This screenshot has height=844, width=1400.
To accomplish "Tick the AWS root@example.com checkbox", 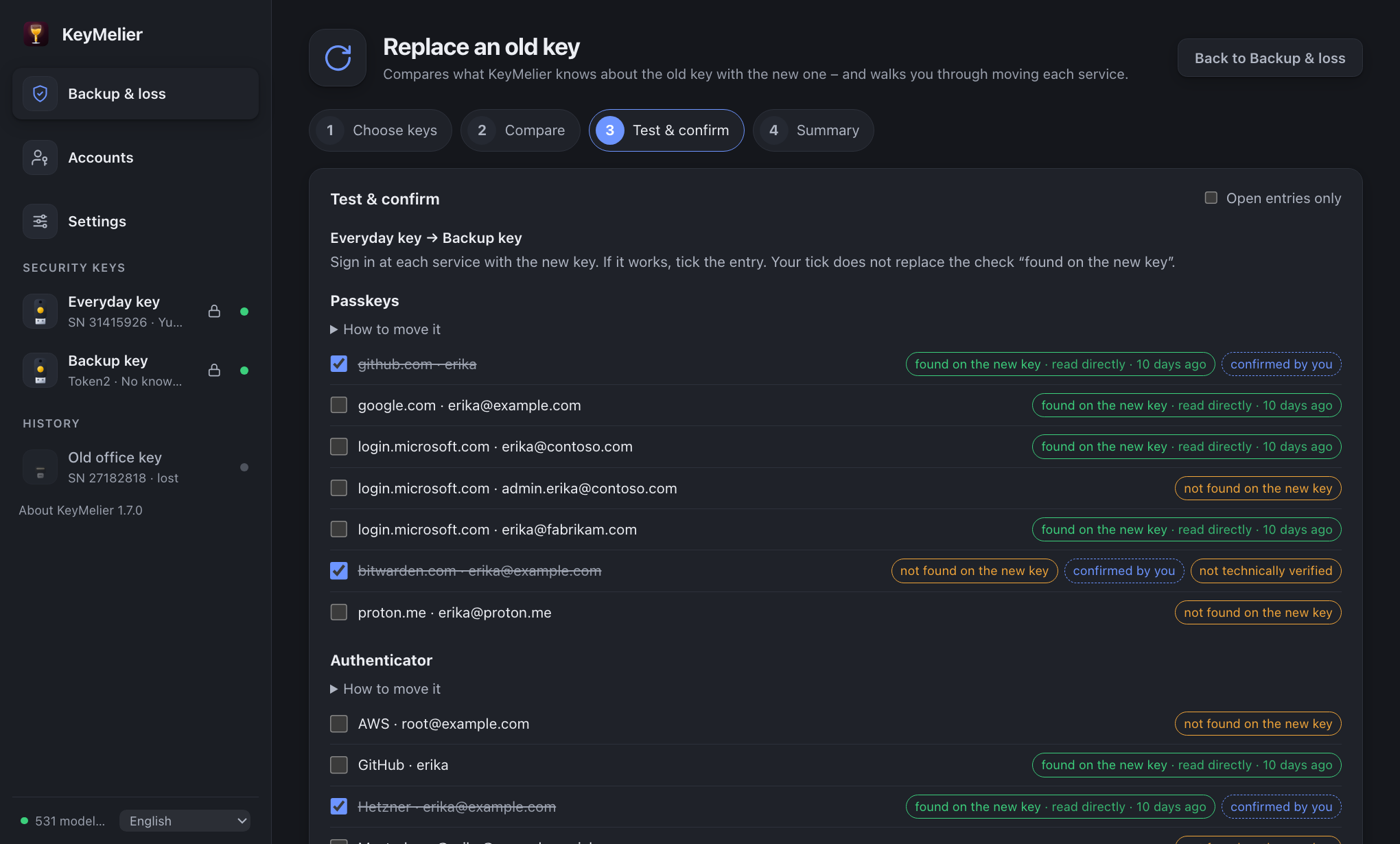I will tap(339, 724).
